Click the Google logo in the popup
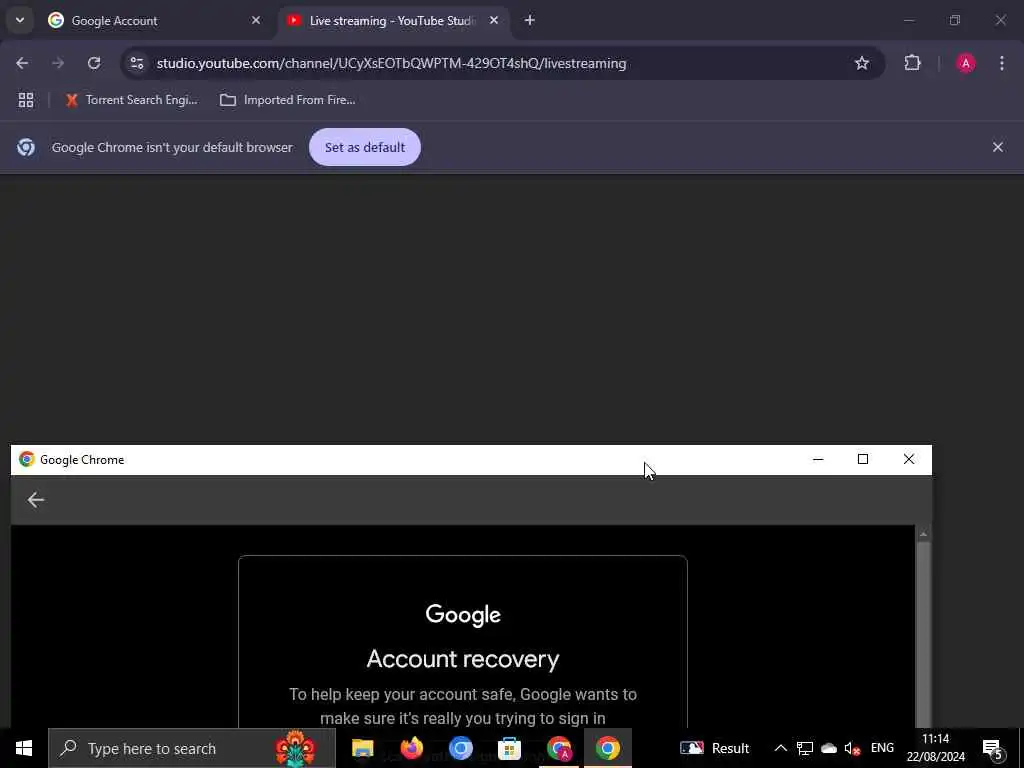 pyautogui.click(x=463, y=615)
